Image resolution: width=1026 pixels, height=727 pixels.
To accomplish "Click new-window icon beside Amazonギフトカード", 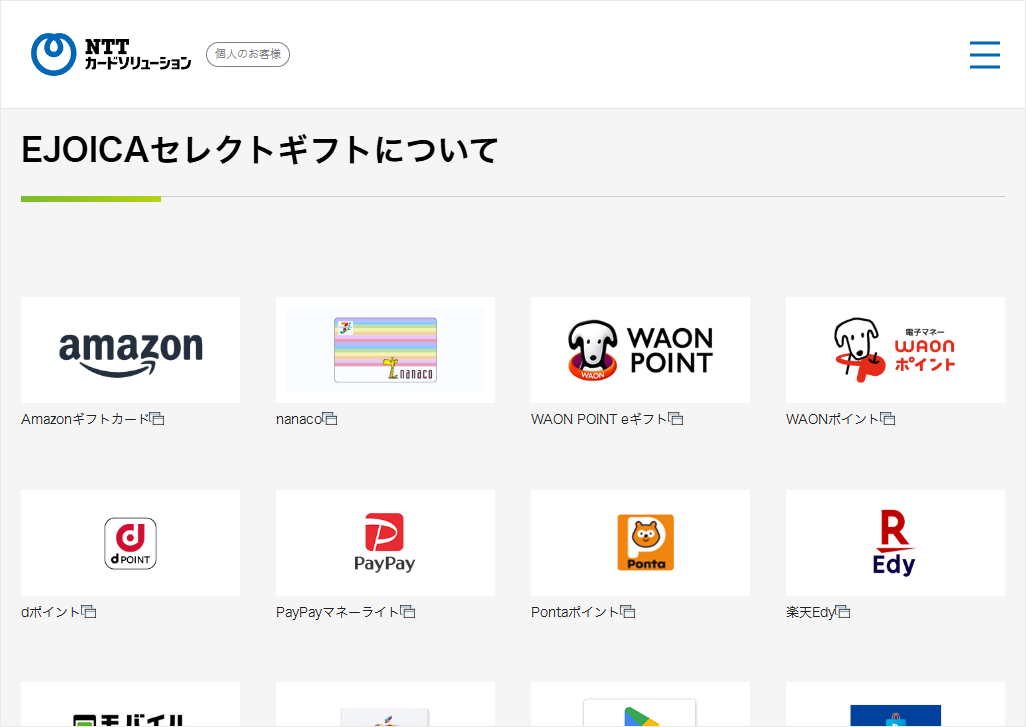I will (157, 419).
